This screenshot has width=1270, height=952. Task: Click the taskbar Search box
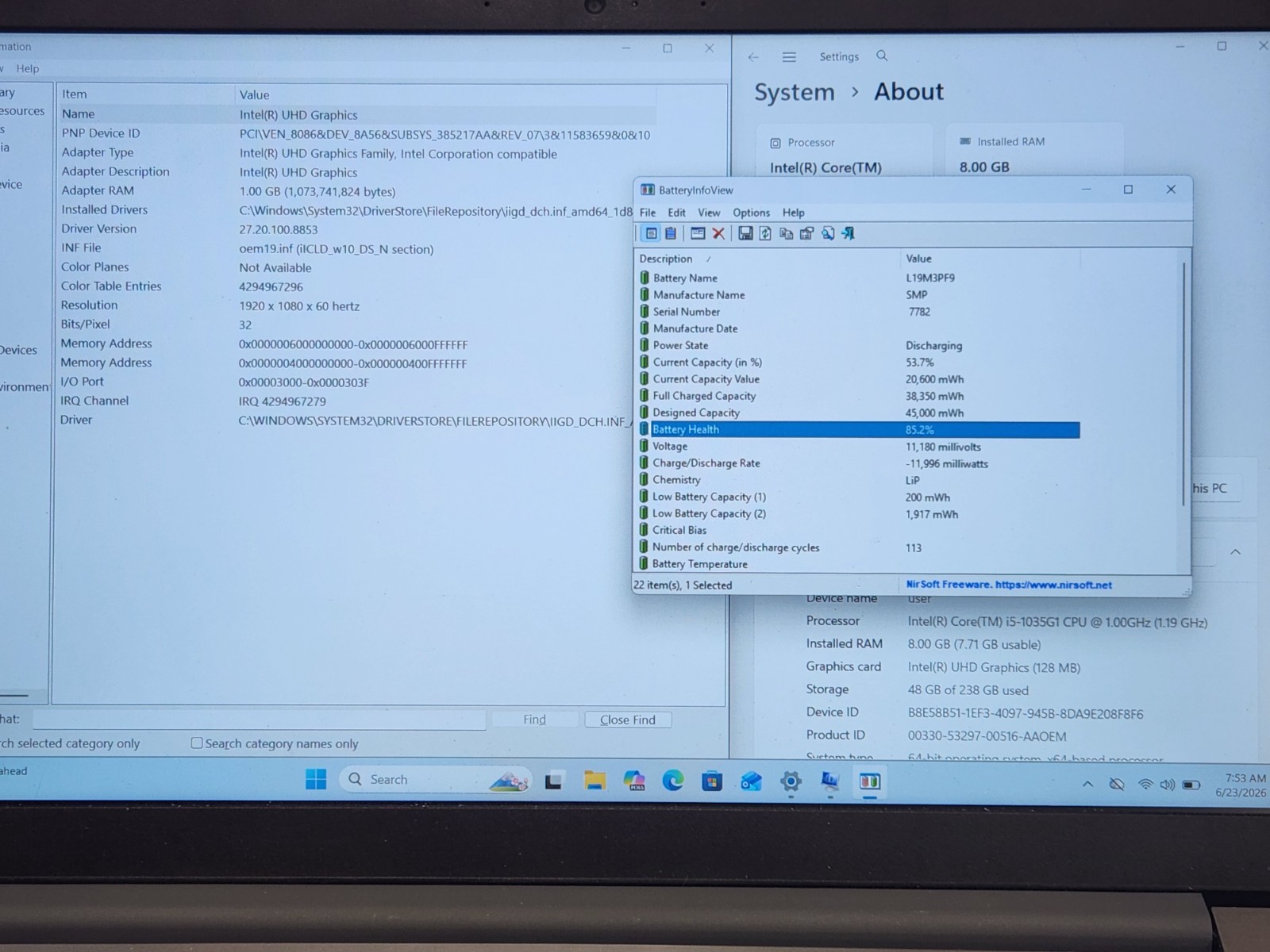click(x=435, y=780)
